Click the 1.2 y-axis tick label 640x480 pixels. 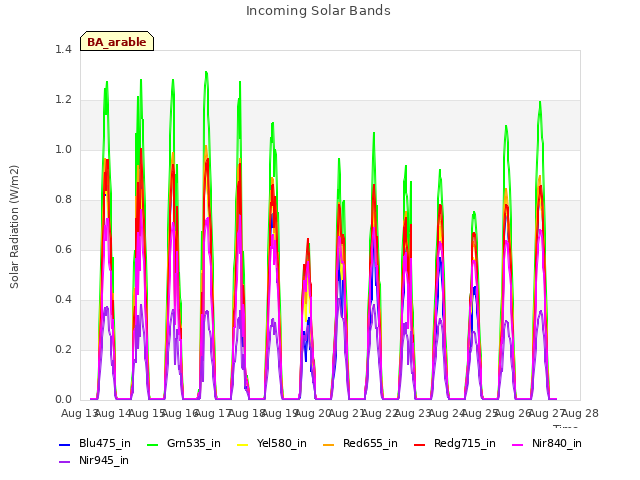pyautogui.click(x=63, y=100)
